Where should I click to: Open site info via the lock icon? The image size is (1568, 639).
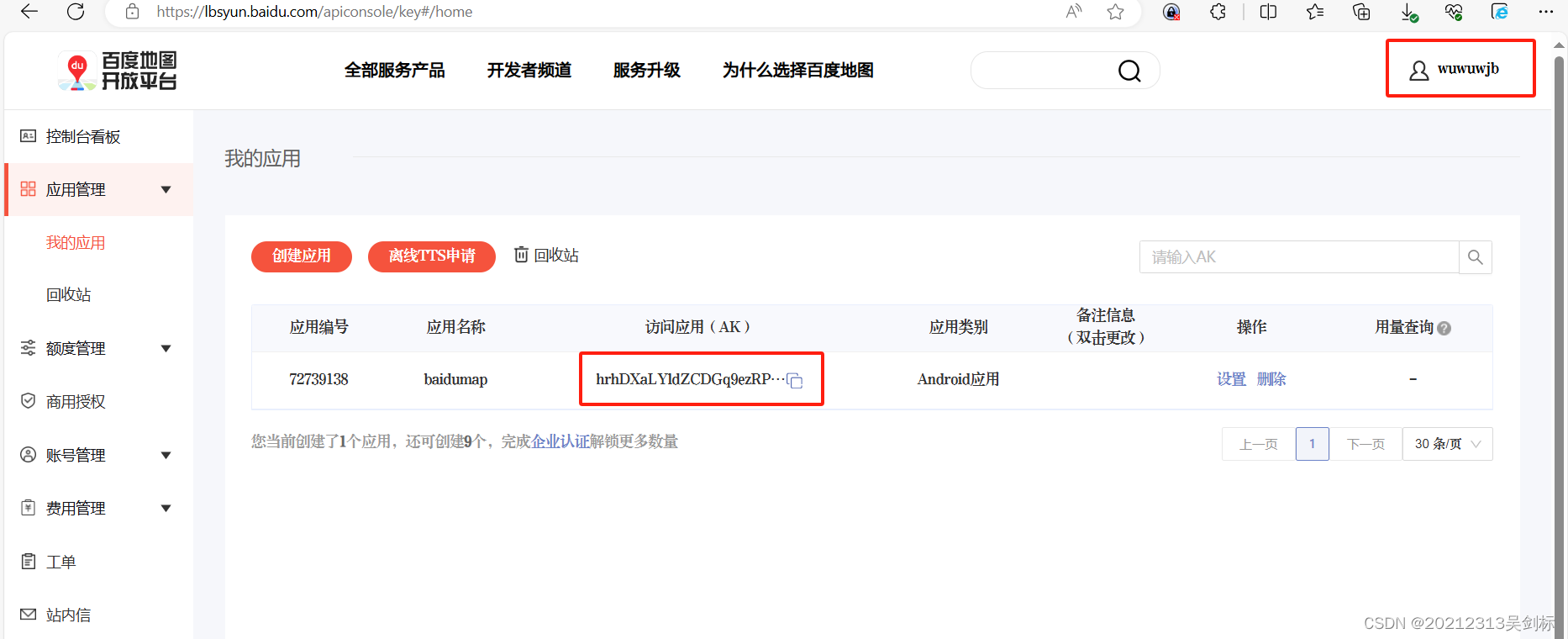[x=132, y=12]
